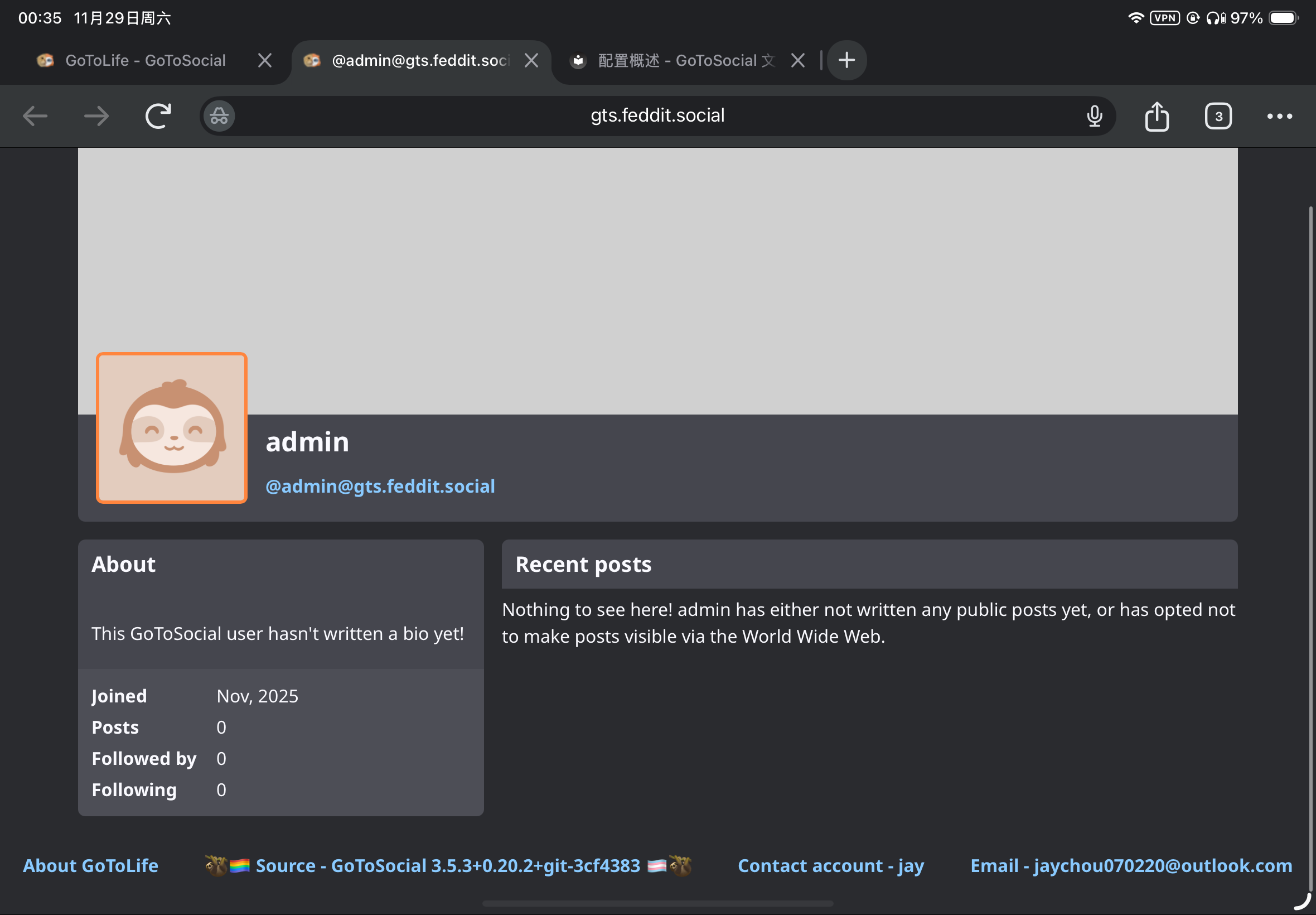Open the About GoToLife footer link
This screenshot has width=1316, height=915.
coord(90,865)
